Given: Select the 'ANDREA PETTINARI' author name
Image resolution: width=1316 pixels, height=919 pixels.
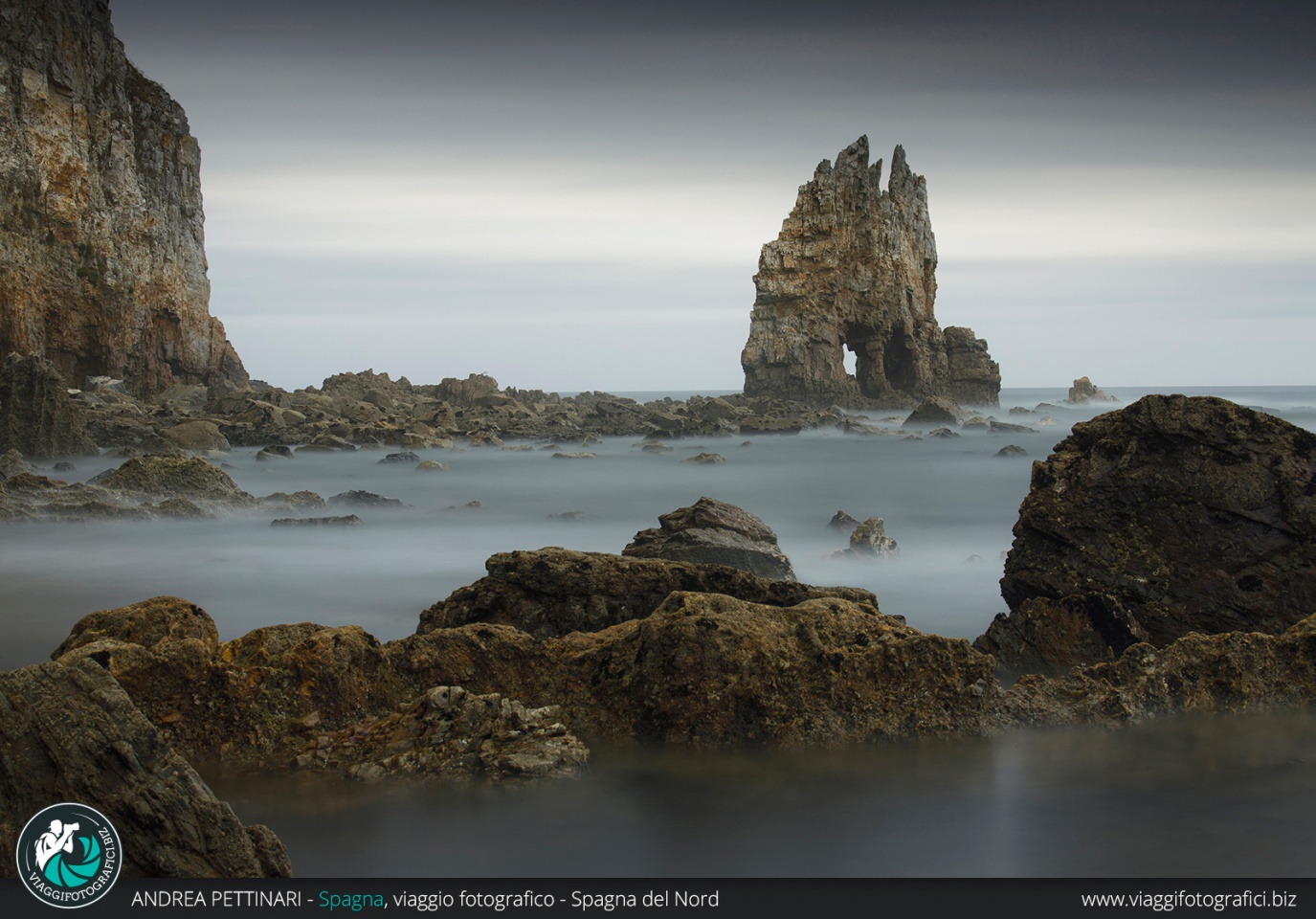Looking at the screenshot, I should (x=217, y=900).
